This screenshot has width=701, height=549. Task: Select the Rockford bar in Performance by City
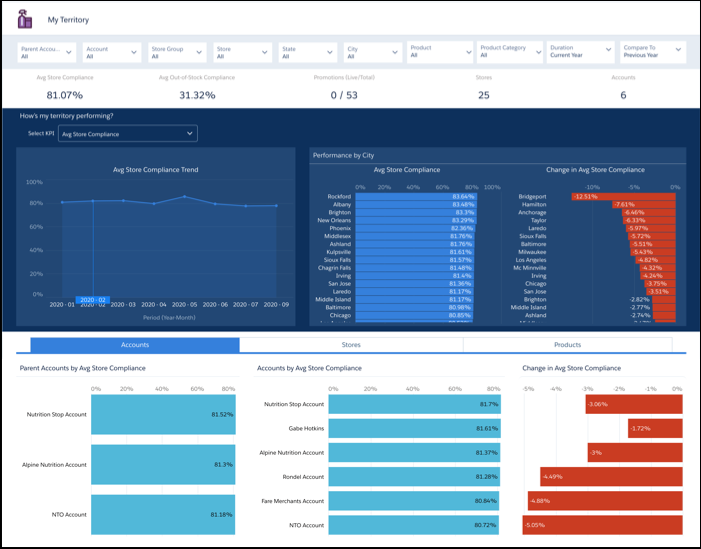pyautogui.click(x=416, y=196)
